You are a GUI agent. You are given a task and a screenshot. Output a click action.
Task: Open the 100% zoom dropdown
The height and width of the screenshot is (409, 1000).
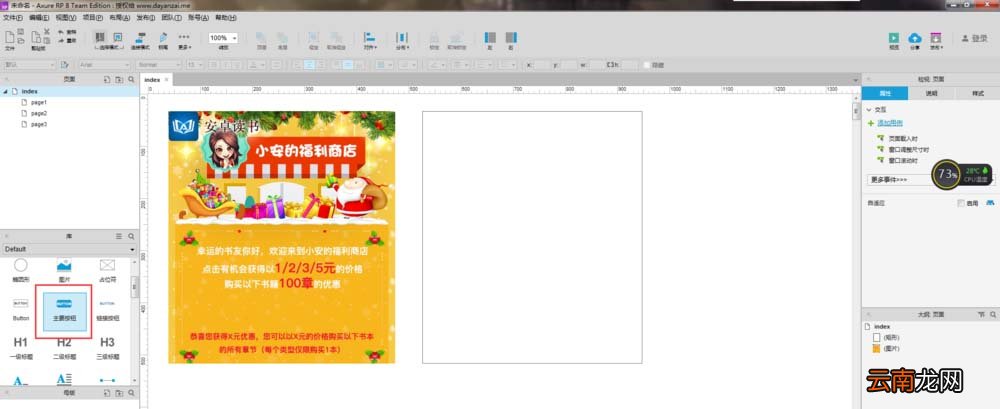tap(223, 38)
